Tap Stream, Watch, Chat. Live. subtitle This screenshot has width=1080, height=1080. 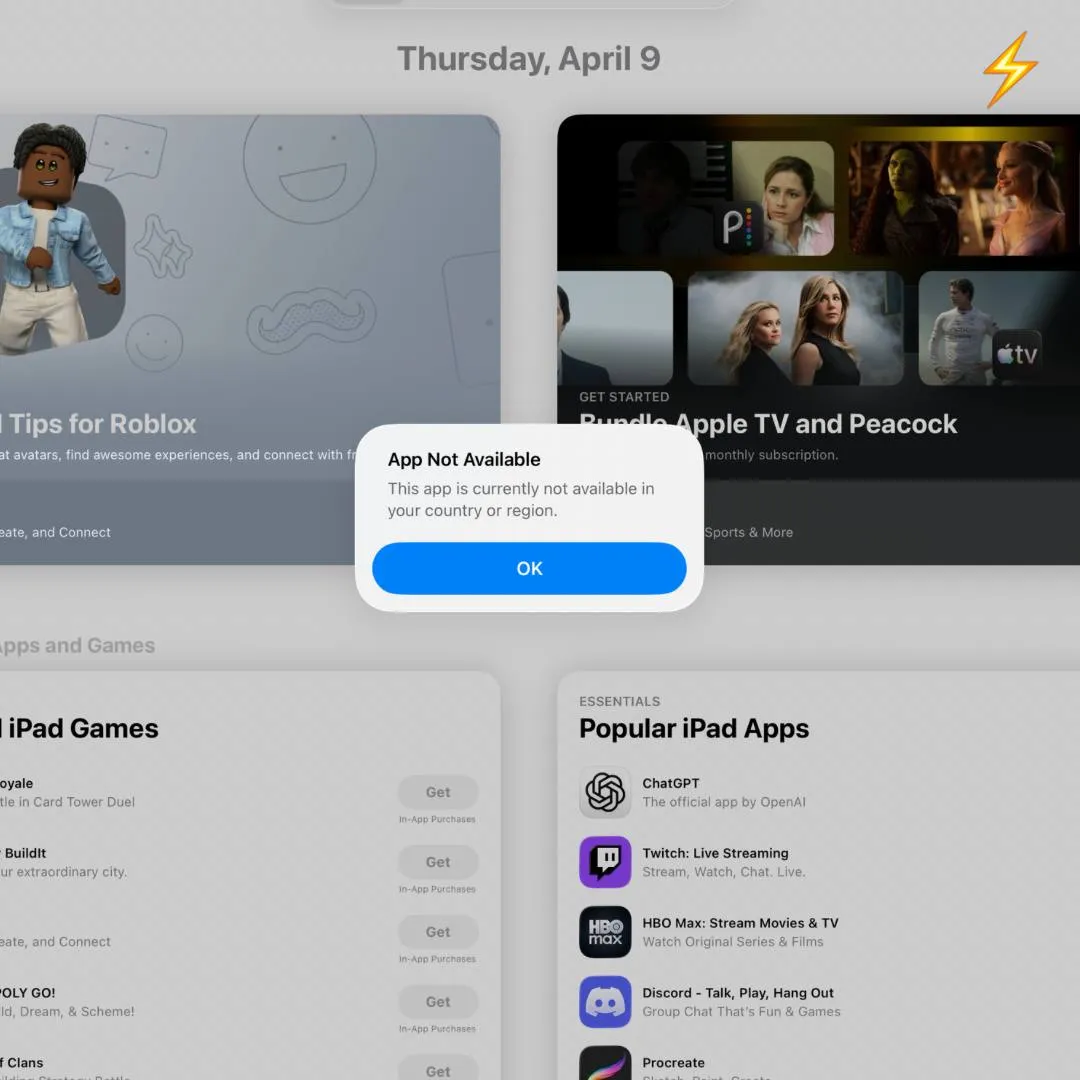point(723,871)
